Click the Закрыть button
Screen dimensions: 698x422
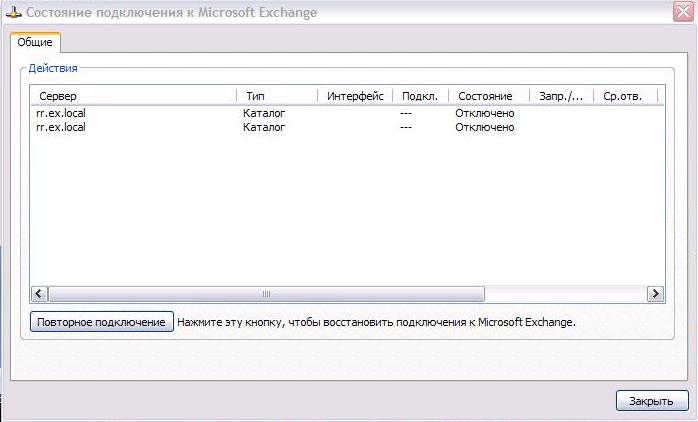[x=652, y=401]
